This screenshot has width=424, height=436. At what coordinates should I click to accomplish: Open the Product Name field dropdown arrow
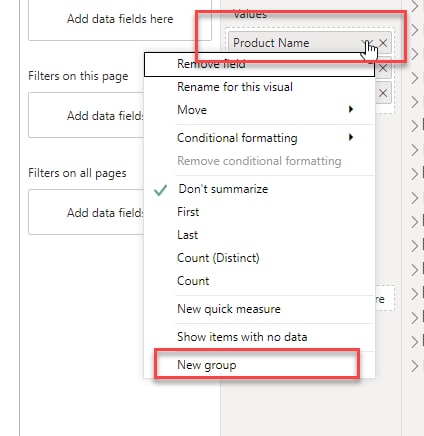(367, 43)
